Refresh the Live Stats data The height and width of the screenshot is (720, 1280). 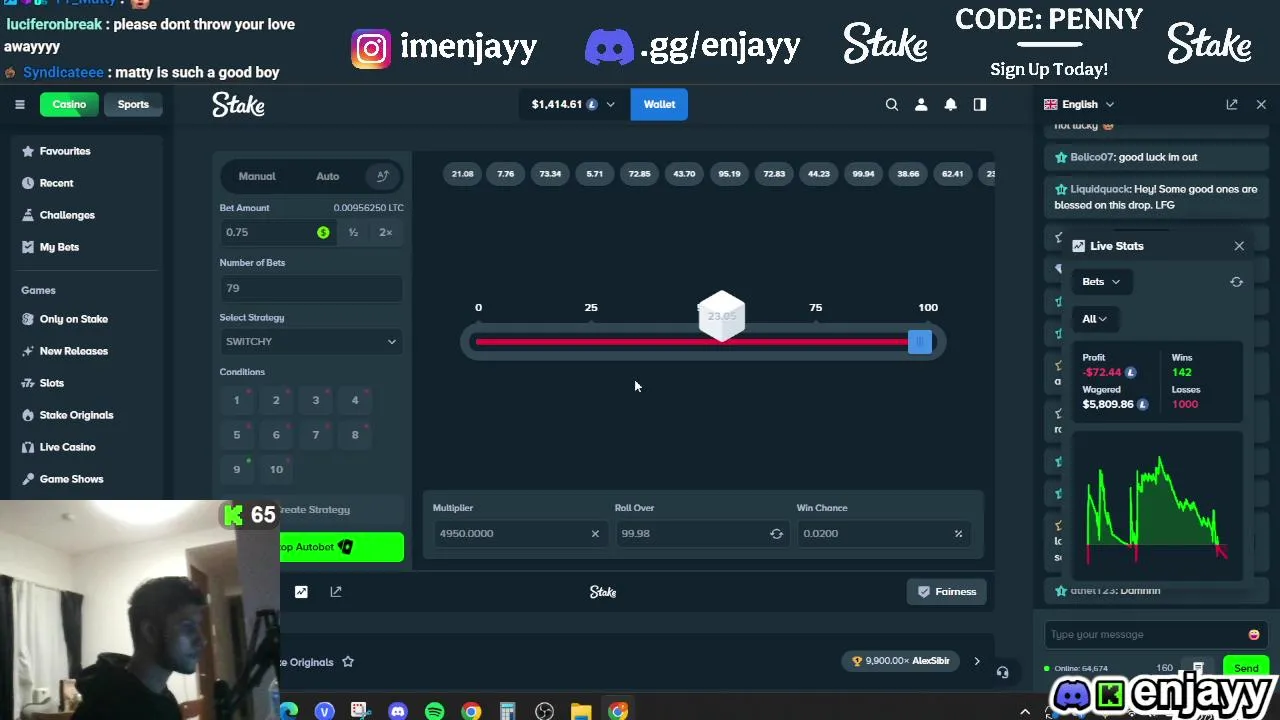pyautogui.click(x=1236, y=282)
